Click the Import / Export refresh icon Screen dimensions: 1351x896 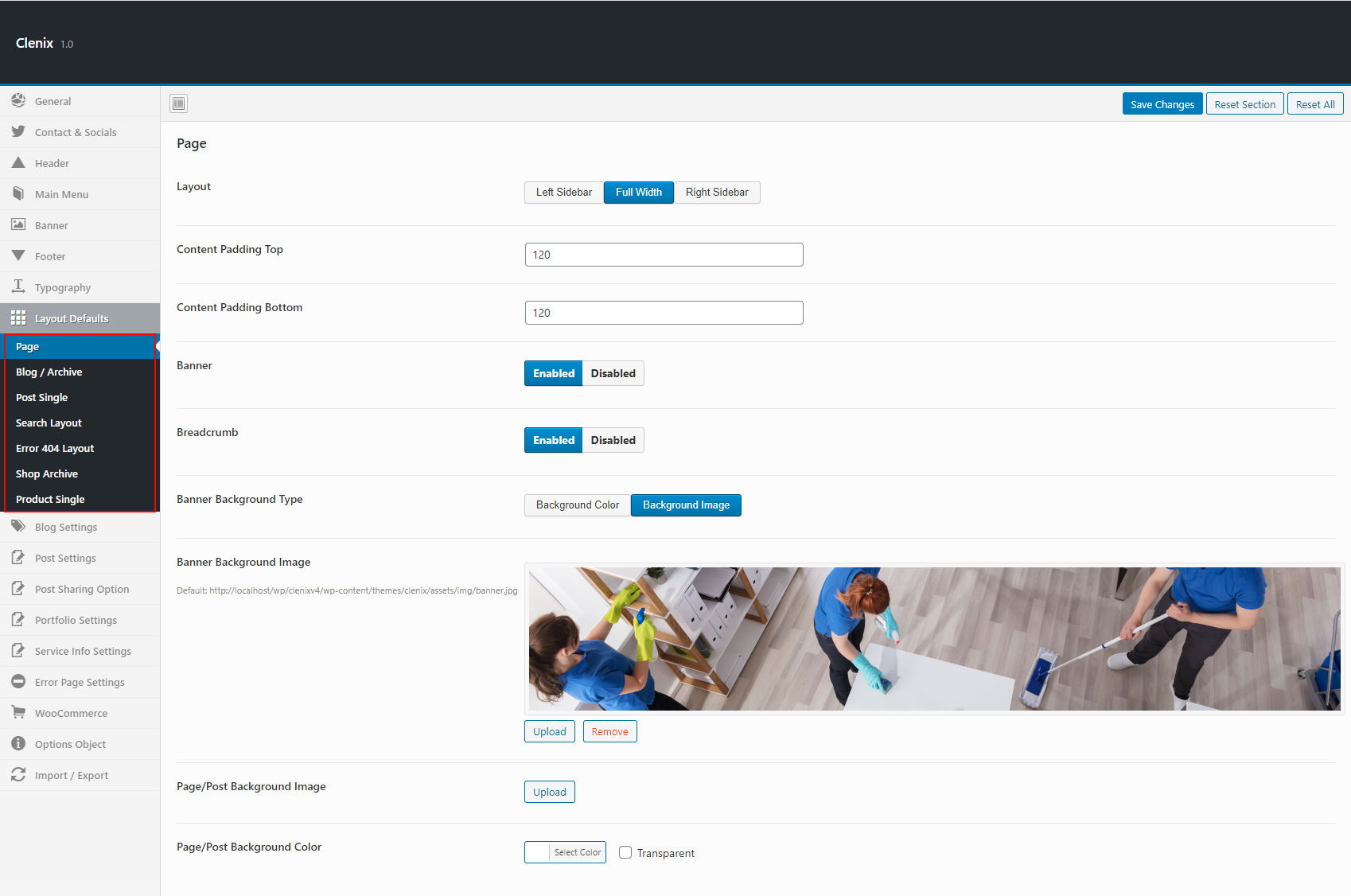pyautogui.click(x=18, y=774)
